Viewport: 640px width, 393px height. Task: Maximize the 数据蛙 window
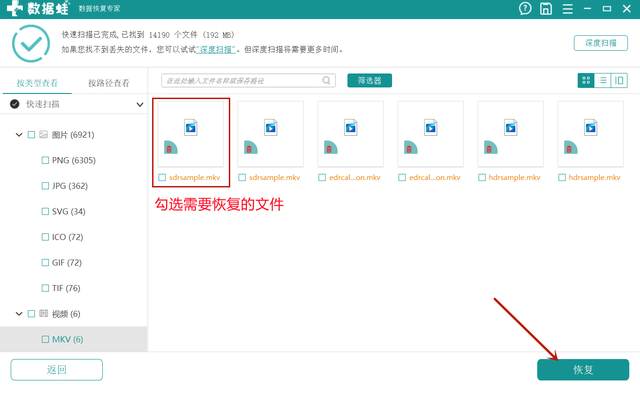pyautogui.click(x=607, y=9)
